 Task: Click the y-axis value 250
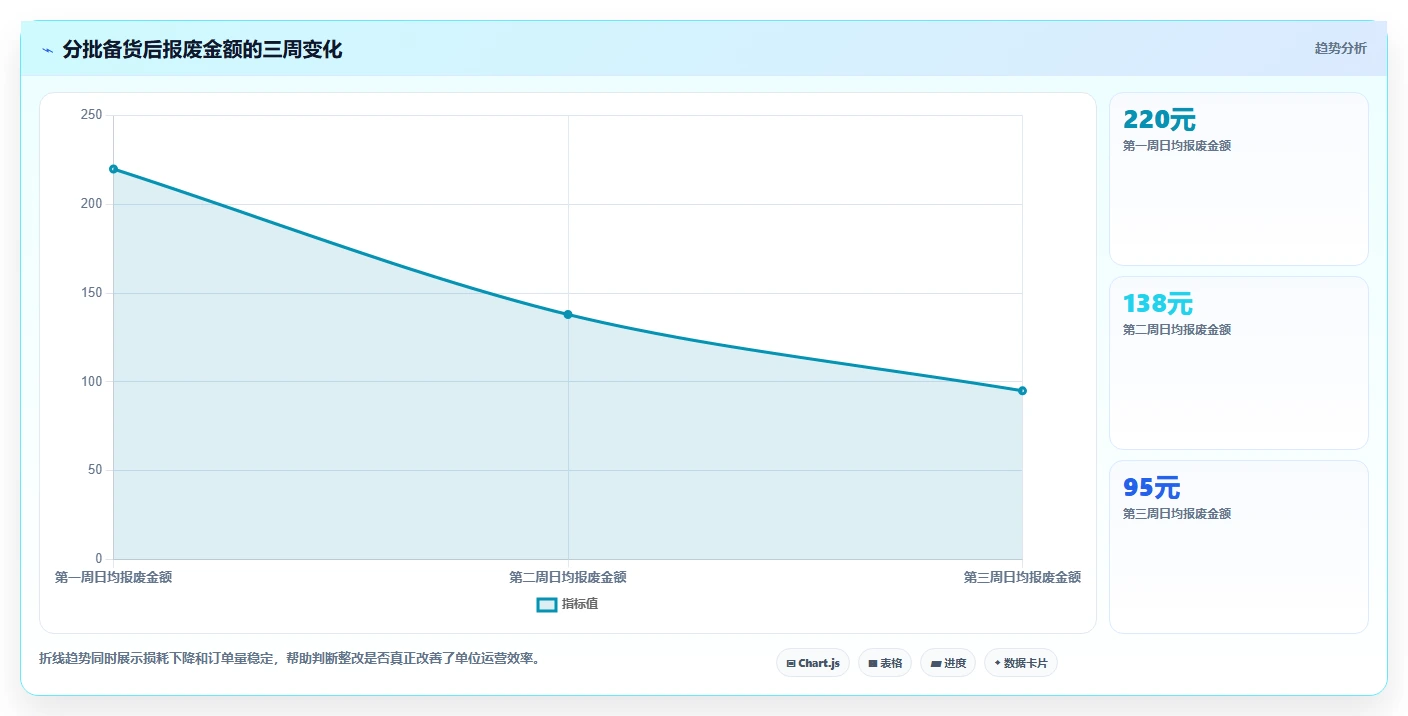tap(92, 115)
